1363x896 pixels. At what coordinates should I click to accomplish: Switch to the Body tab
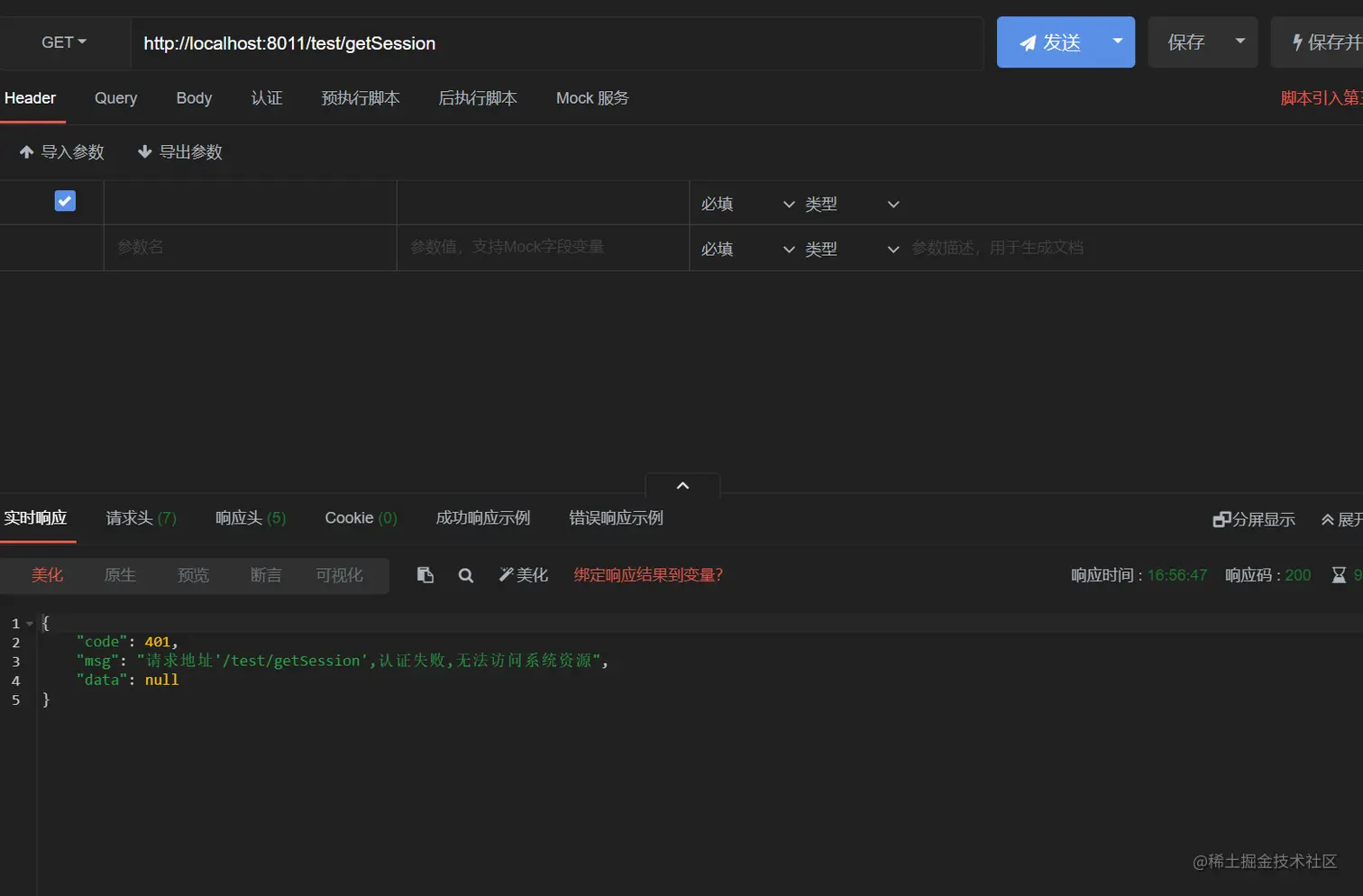click(x=194, y=97)
